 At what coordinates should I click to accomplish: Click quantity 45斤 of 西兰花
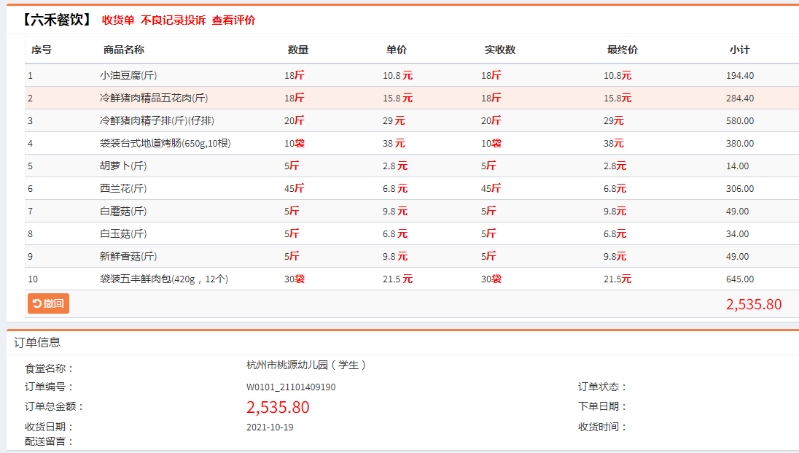point(294,189)
